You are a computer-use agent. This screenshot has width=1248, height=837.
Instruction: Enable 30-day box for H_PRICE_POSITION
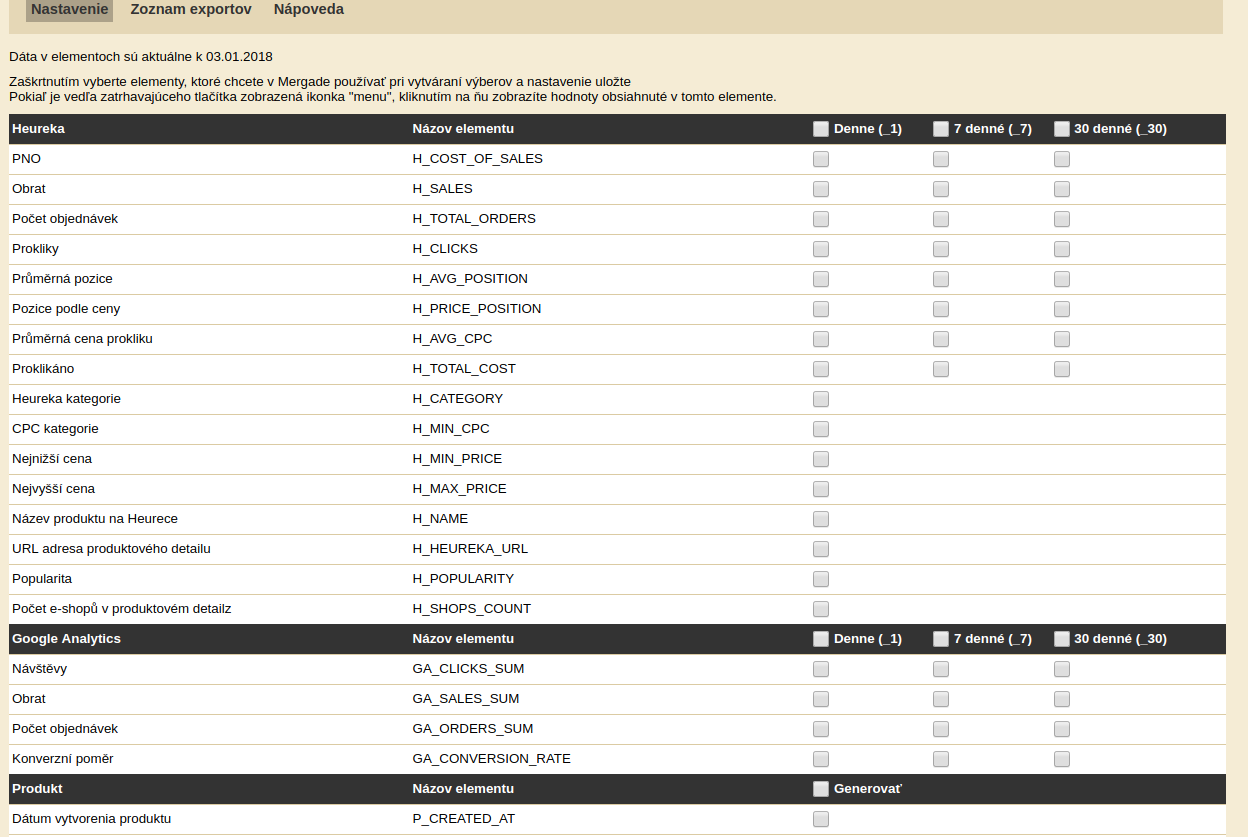tap(1062, 309)
